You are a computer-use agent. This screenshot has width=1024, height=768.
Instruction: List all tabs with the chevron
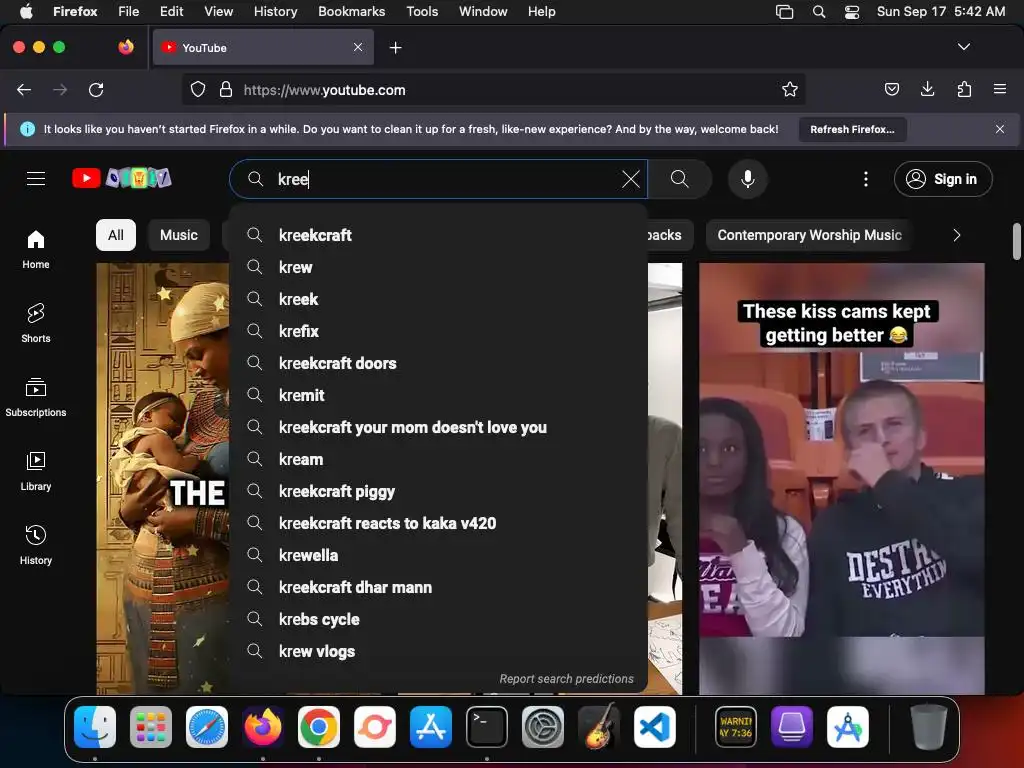click(964, 47)
